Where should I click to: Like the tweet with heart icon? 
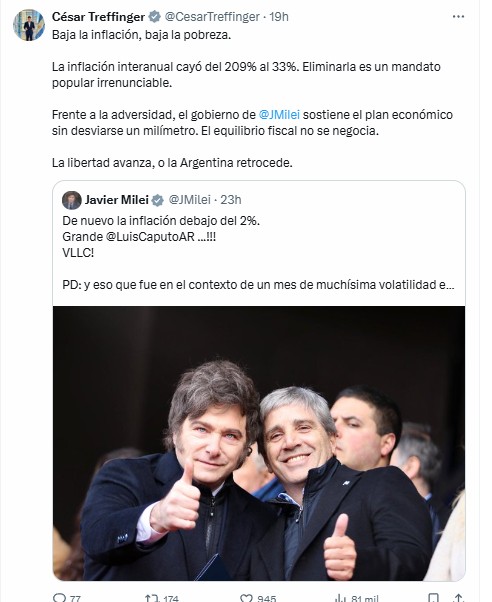pyautogui.click(x=246, y=598)
